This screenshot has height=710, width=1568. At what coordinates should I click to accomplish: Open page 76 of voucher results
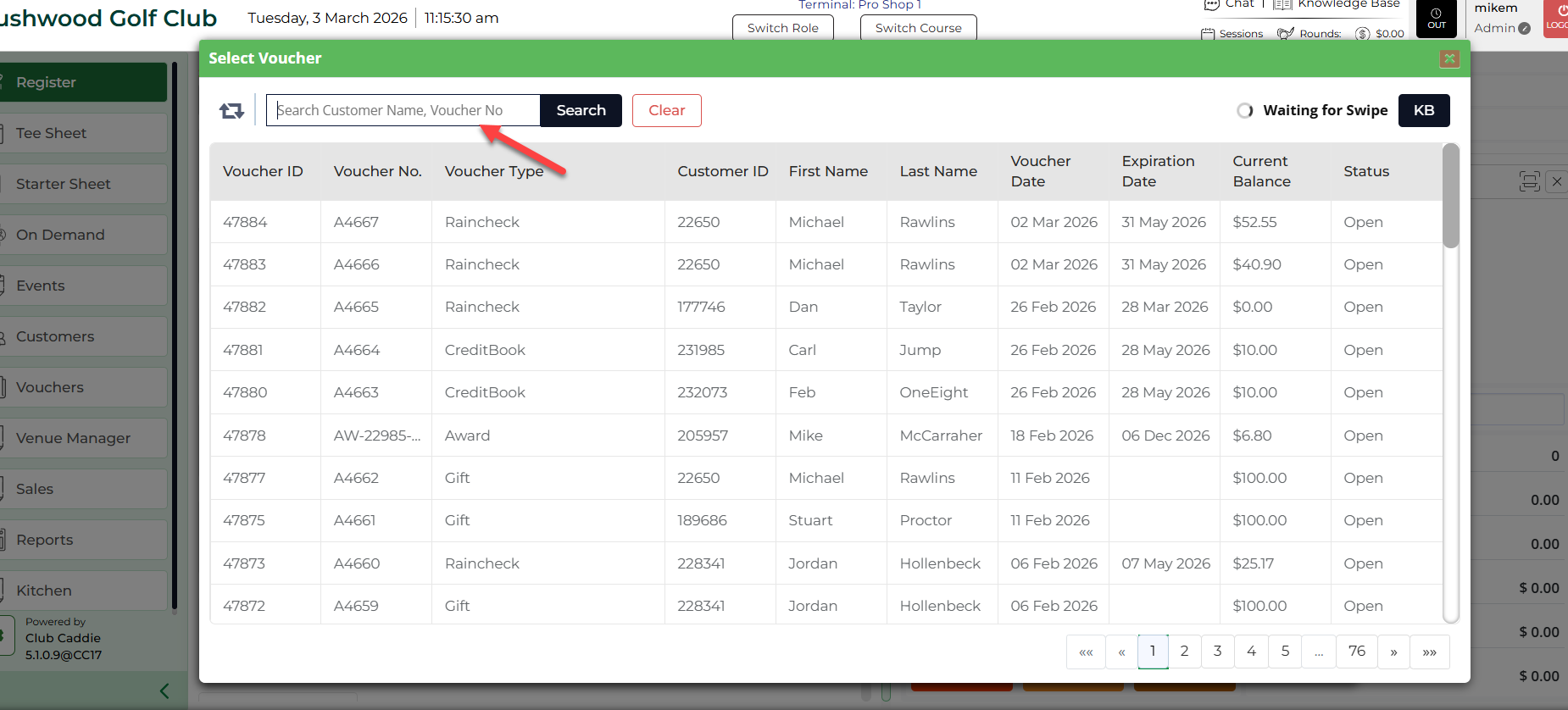tap(1356, 652)
